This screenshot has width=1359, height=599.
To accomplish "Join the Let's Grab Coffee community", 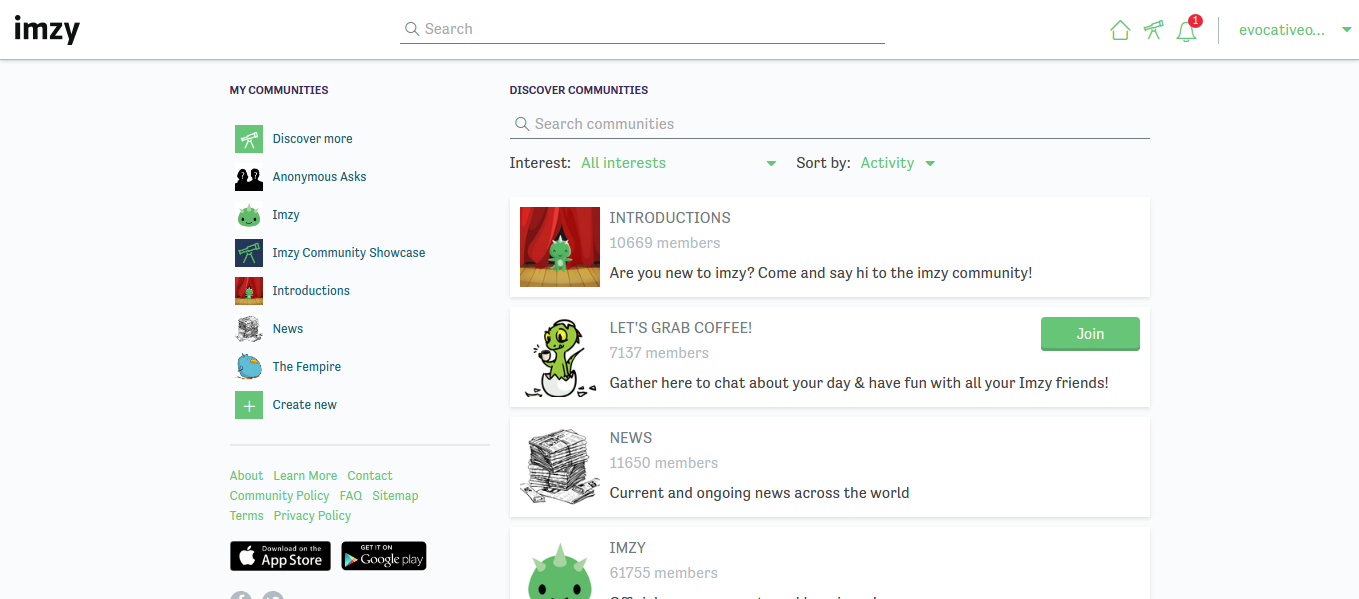I will pos(1090,334).
